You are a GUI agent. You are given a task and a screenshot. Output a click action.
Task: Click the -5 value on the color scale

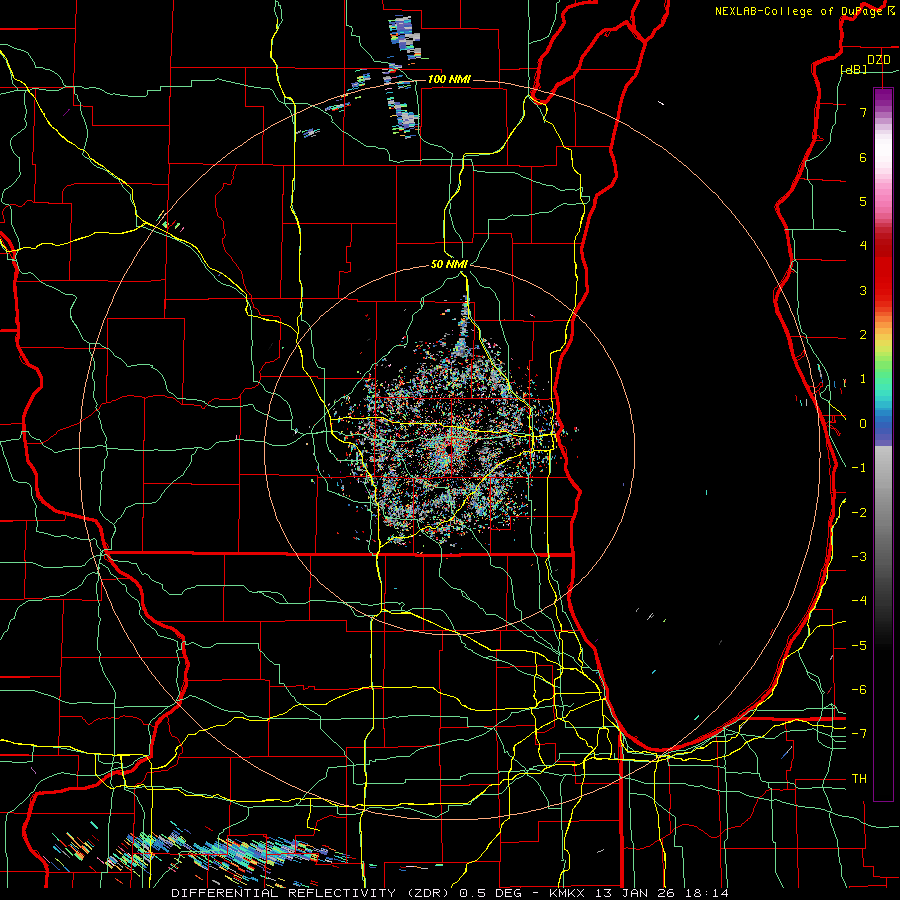pyautogui.click(x=859, y=646)
